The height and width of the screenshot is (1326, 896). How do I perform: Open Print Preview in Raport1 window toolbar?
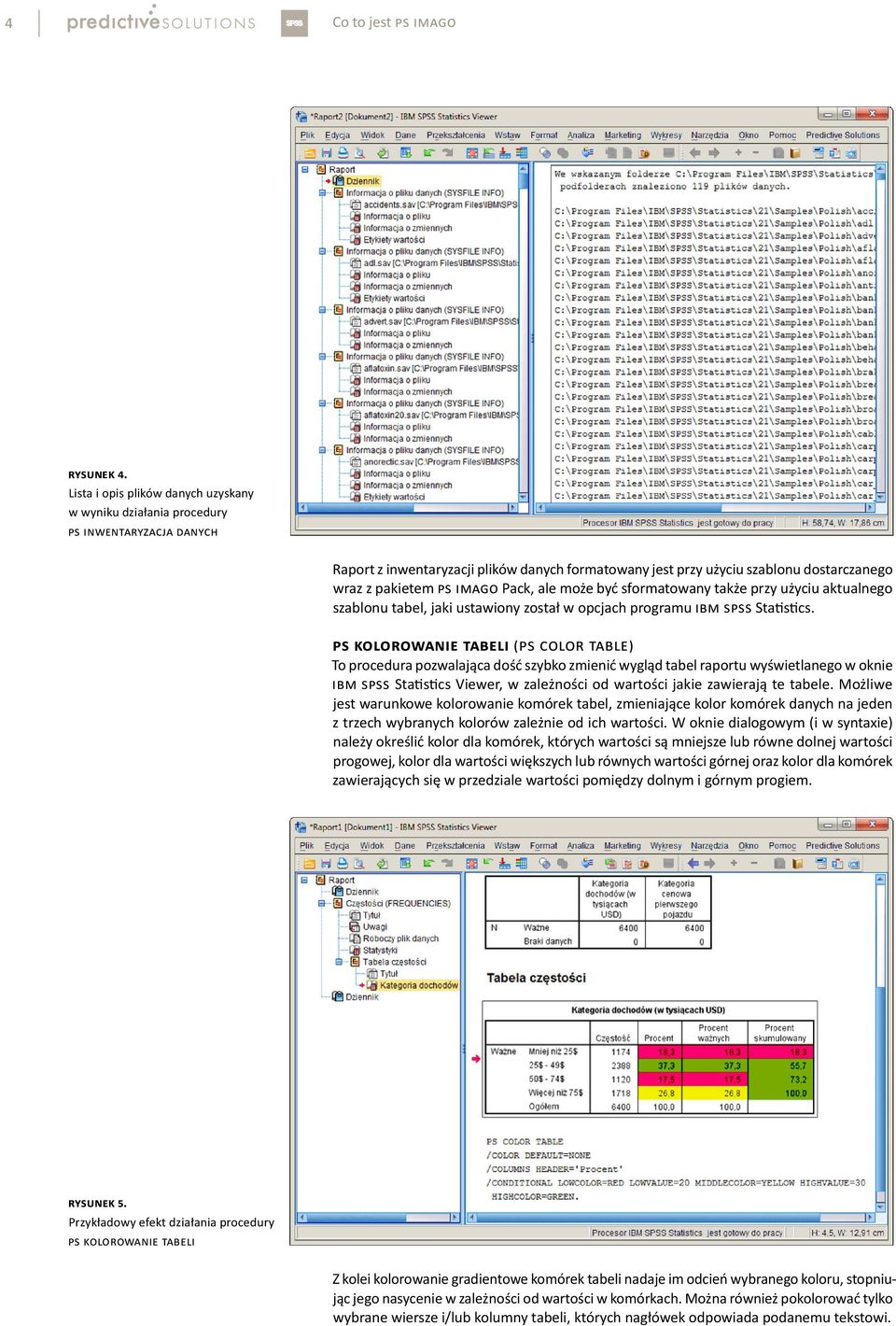[x=358, y=863]
